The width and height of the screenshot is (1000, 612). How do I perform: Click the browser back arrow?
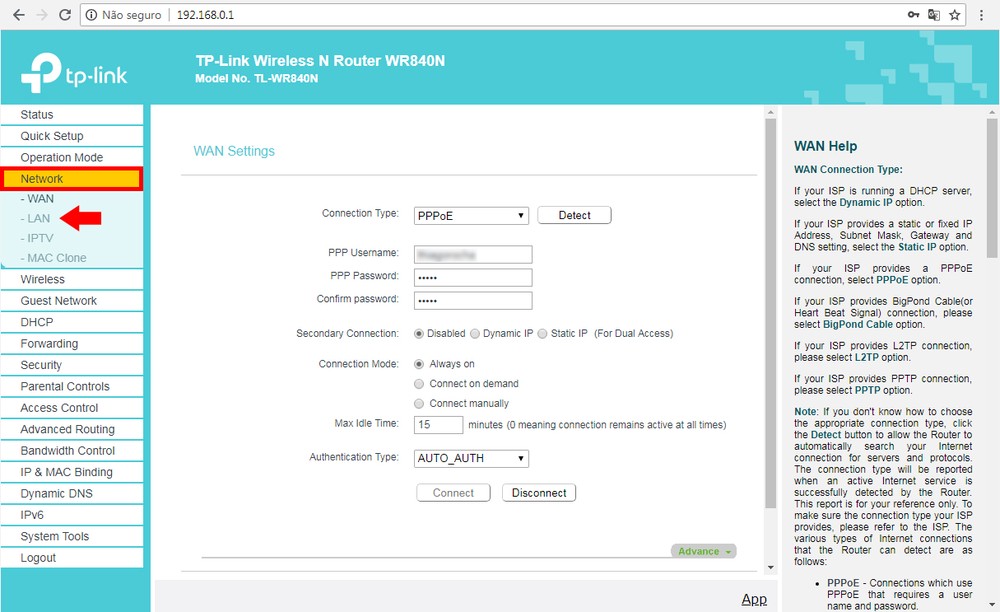18,15
